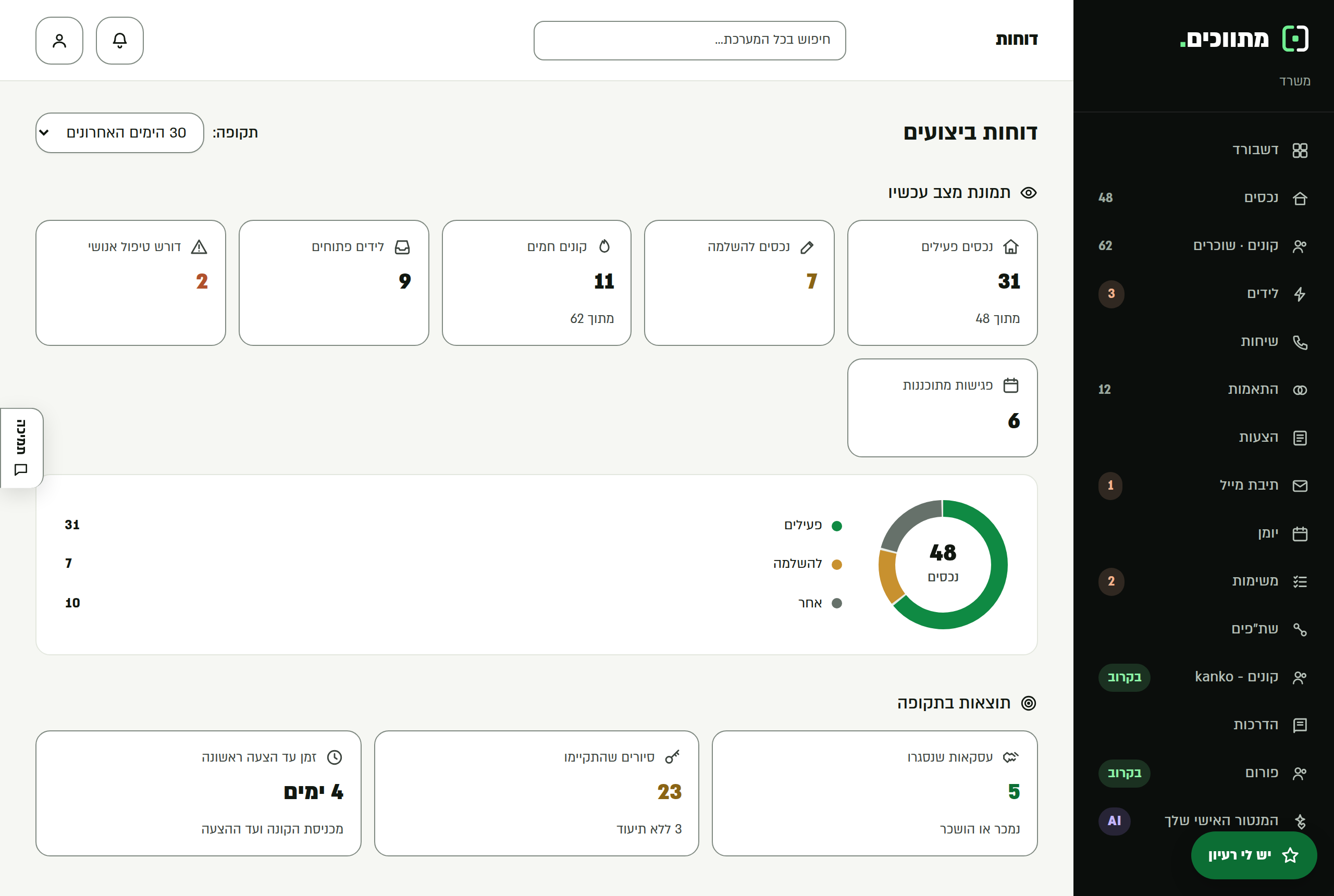The image size is (1334, 896).
Task: Click the דורש טיפול אנושי warning icon
Action: point(199,247)
